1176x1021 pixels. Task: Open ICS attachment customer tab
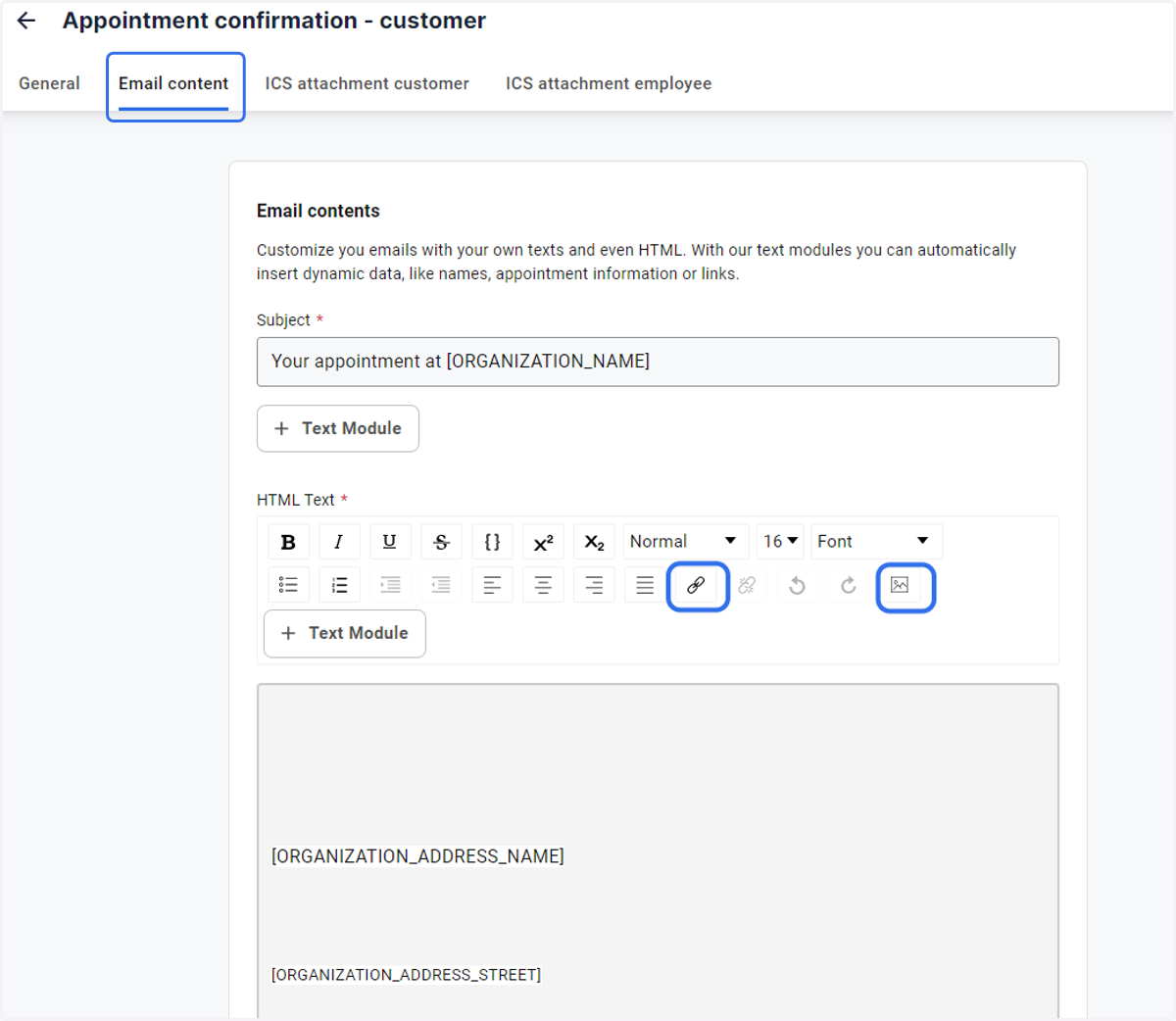click(x=367, y=84)
